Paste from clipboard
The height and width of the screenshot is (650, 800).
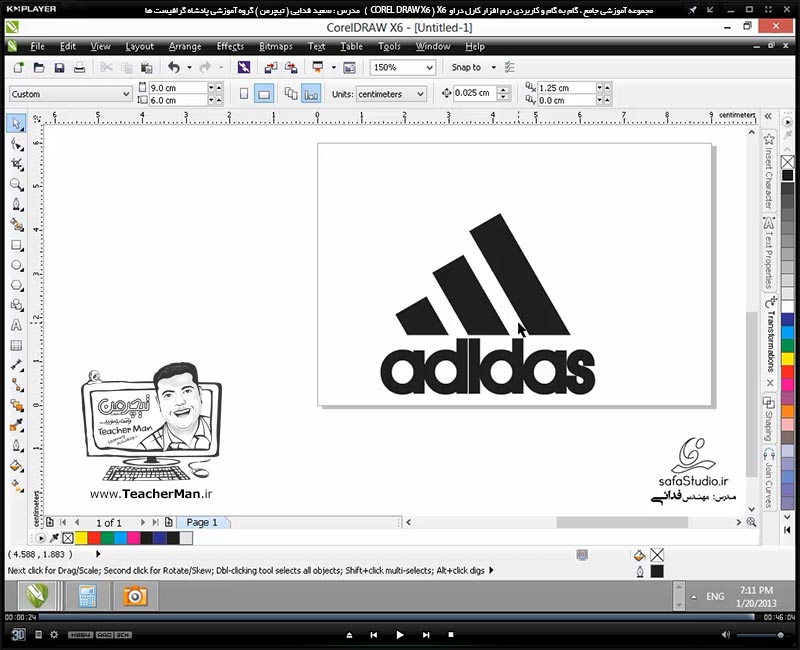[x=146, y=67]
